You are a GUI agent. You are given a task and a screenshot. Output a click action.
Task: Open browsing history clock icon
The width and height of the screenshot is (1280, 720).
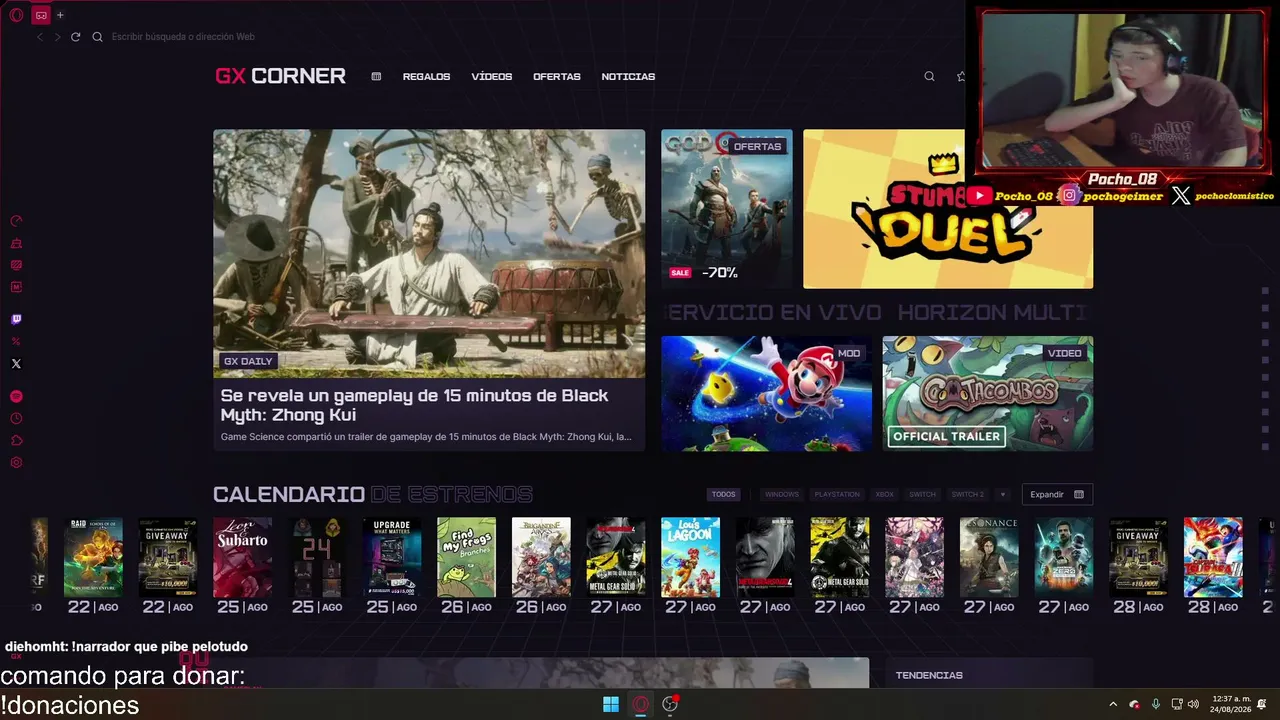[x=16, y=419]
